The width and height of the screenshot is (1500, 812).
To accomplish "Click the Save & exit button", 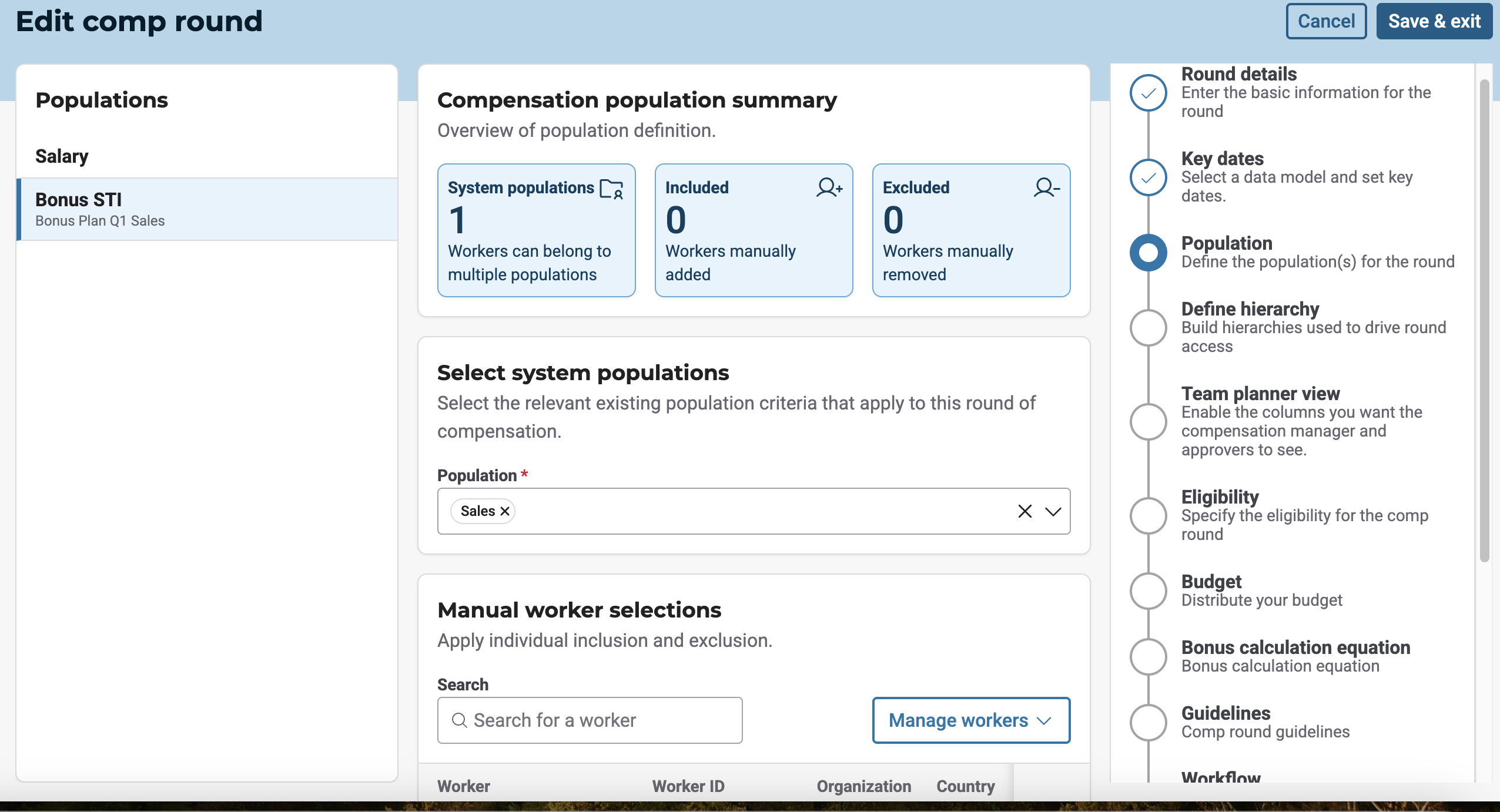I will point(1434,21).
